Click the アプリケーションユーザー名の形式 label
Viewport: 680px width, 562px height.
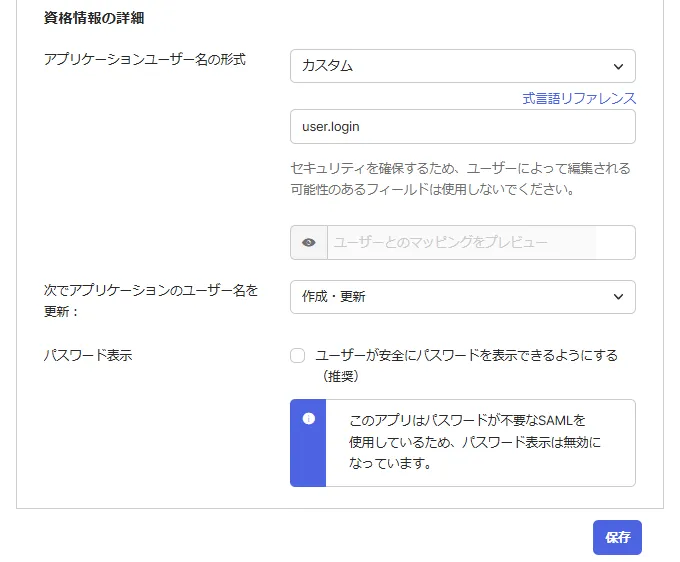(x=145, y=59)
